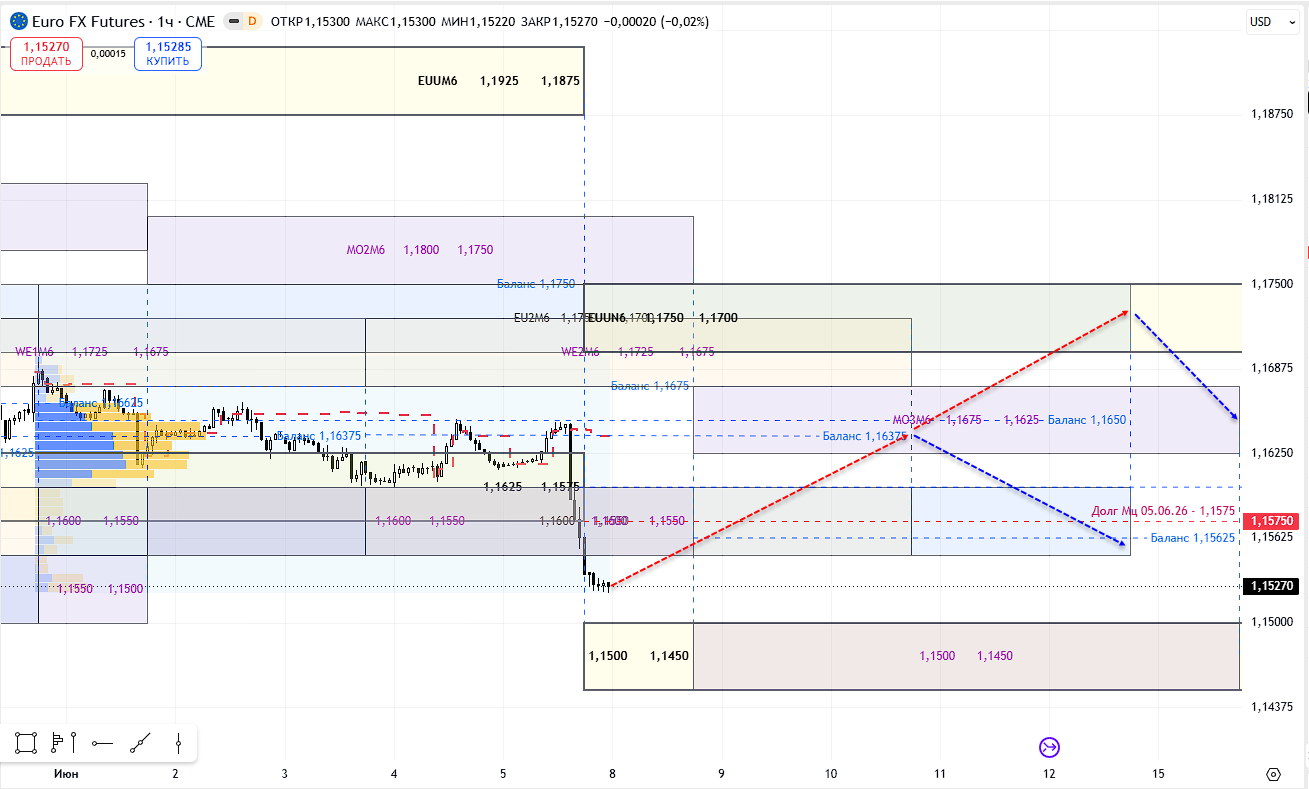1309x789 pixels.
Task: Click the ОТКР 1,15300 open value
Action: click(310, 21)
